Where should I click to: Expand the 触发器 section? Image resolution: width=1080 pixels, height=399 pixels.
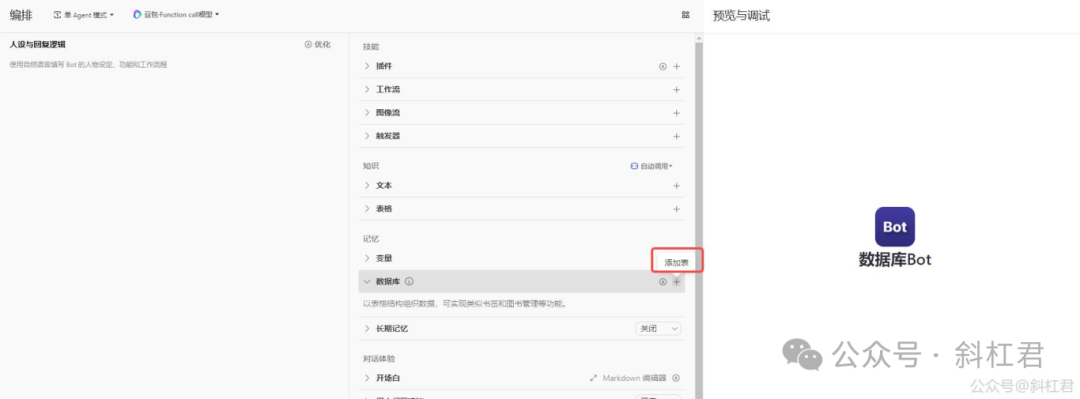coord(367,136)
